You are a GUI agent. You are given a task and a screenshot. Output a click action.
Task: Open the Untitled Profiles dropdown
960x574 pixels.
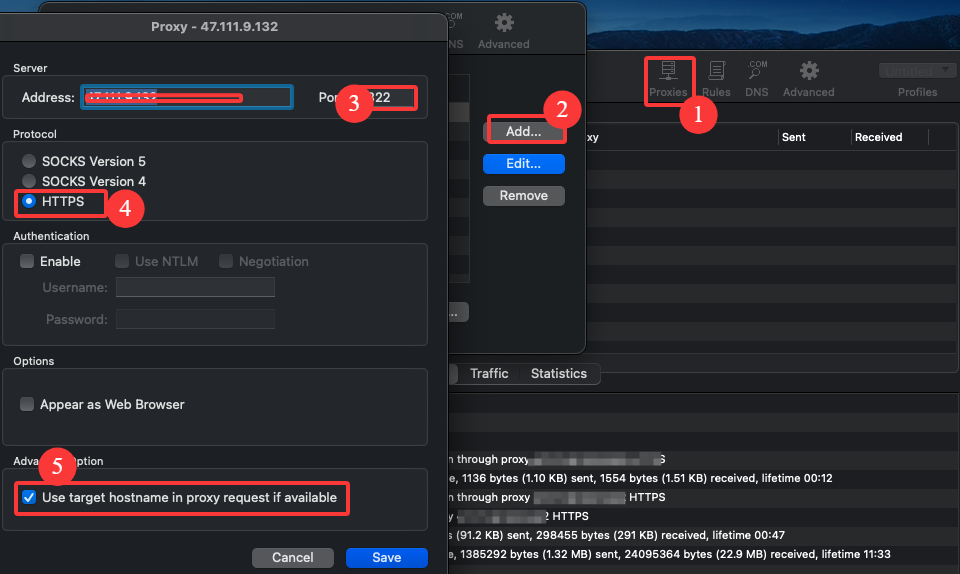tap(917, 71)
